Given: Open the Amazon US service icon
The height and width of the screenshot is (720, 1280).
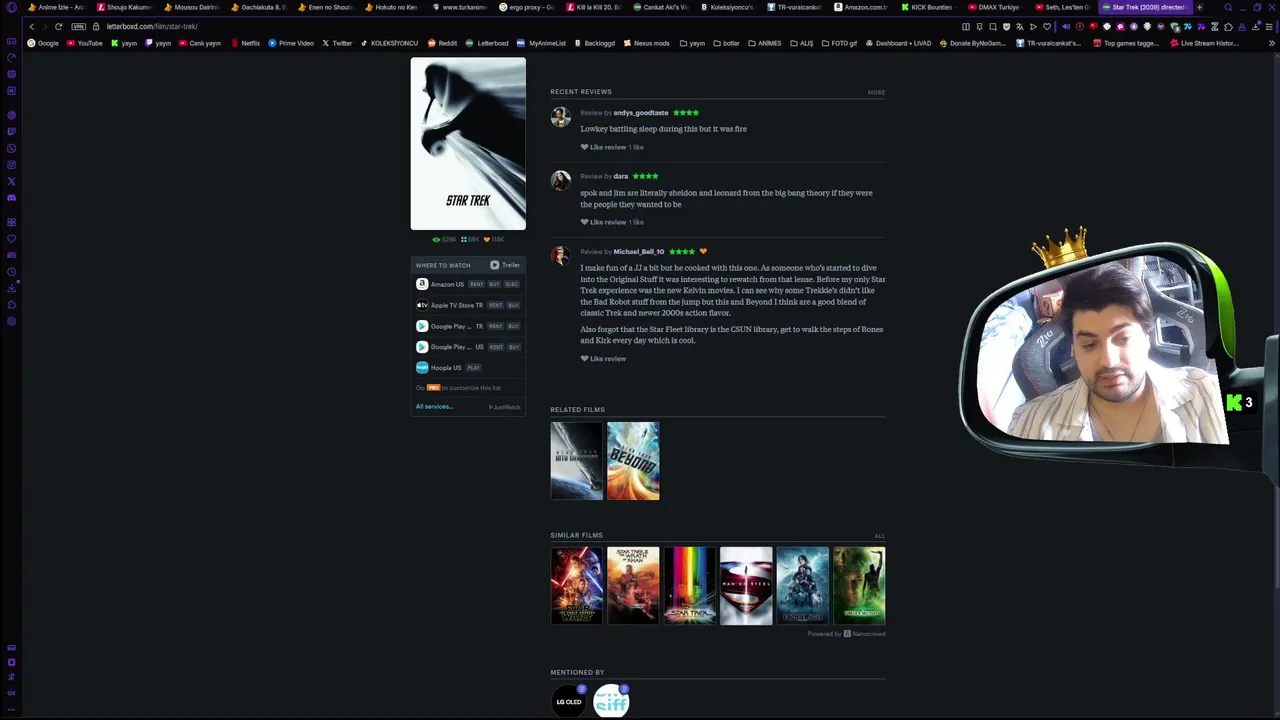Looking at the screenshot, I should coord(422,284).
